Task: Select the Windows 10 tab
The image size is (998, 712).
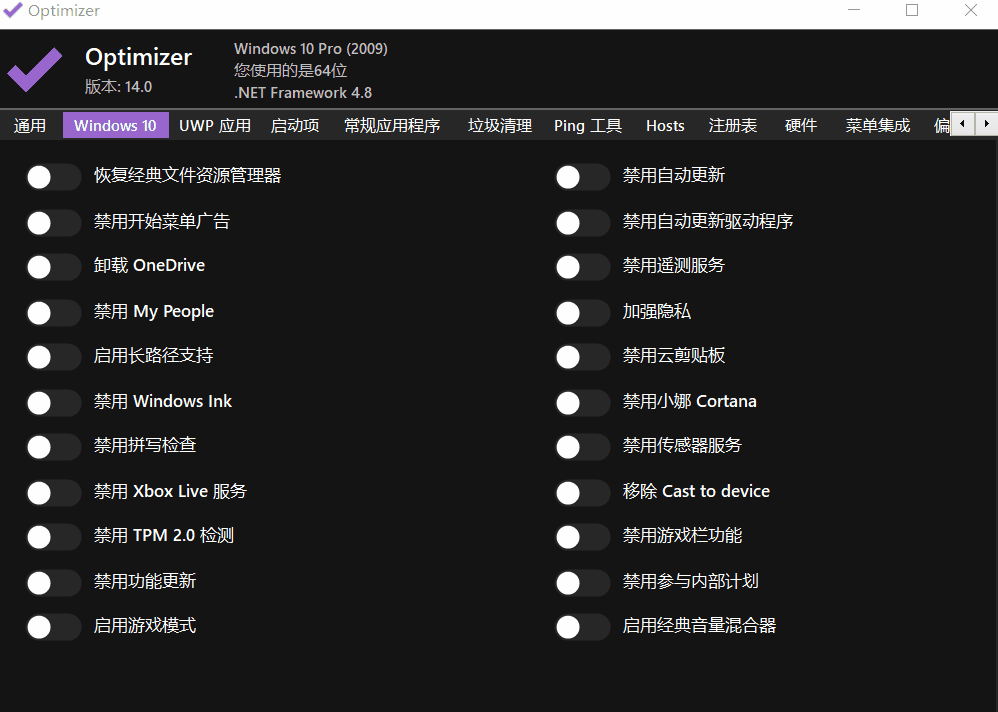Action: 115,125
